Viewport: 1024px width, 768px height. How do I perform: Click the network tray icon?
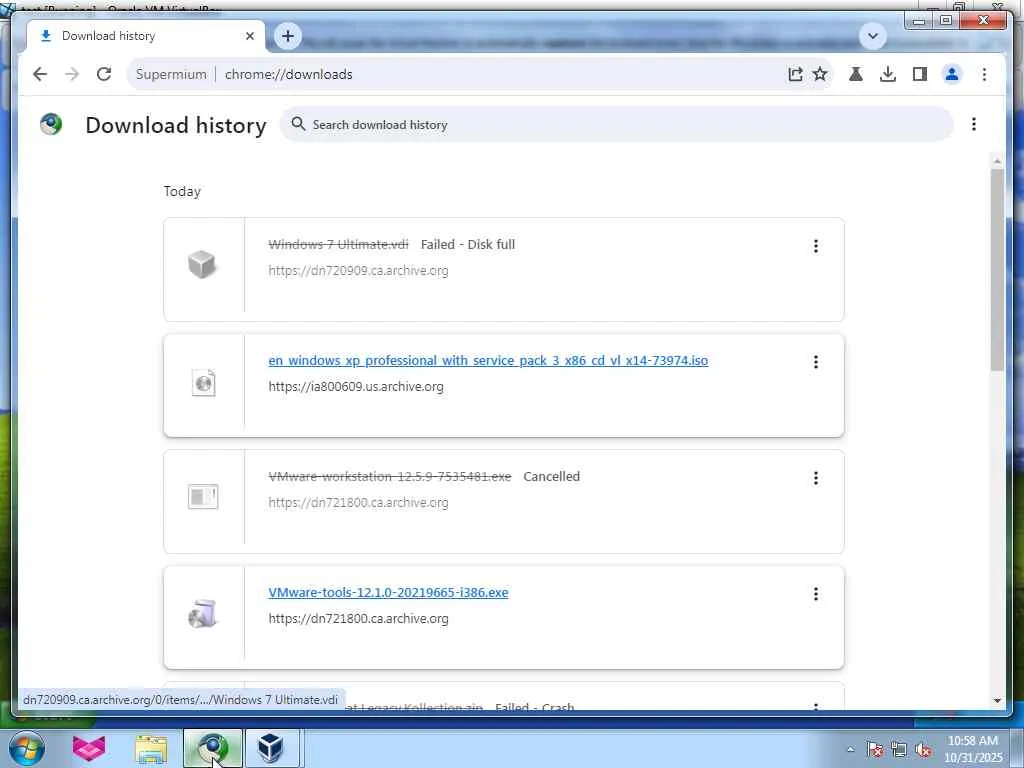899,749
